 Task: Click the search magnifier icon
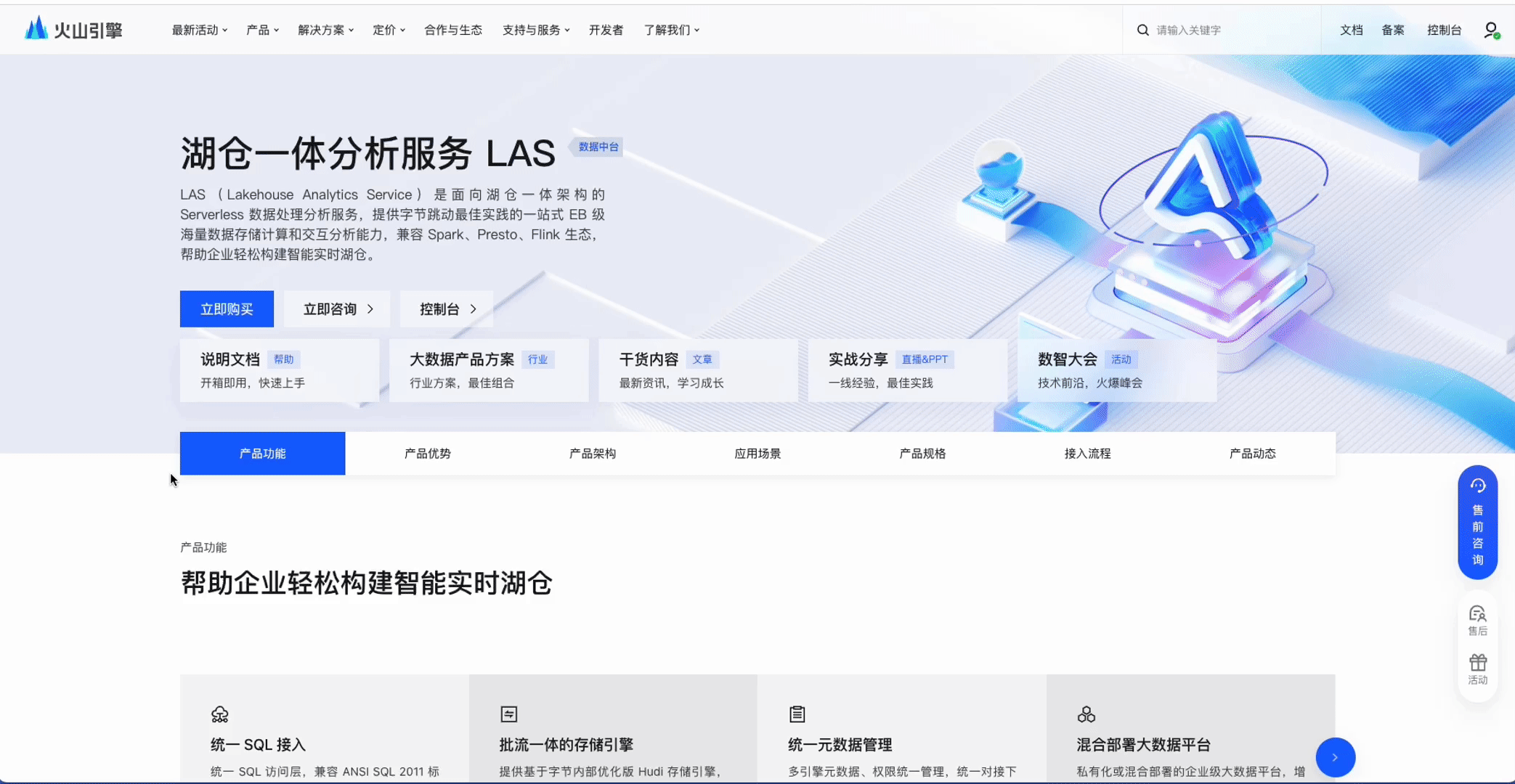[x=1142, y=30]
